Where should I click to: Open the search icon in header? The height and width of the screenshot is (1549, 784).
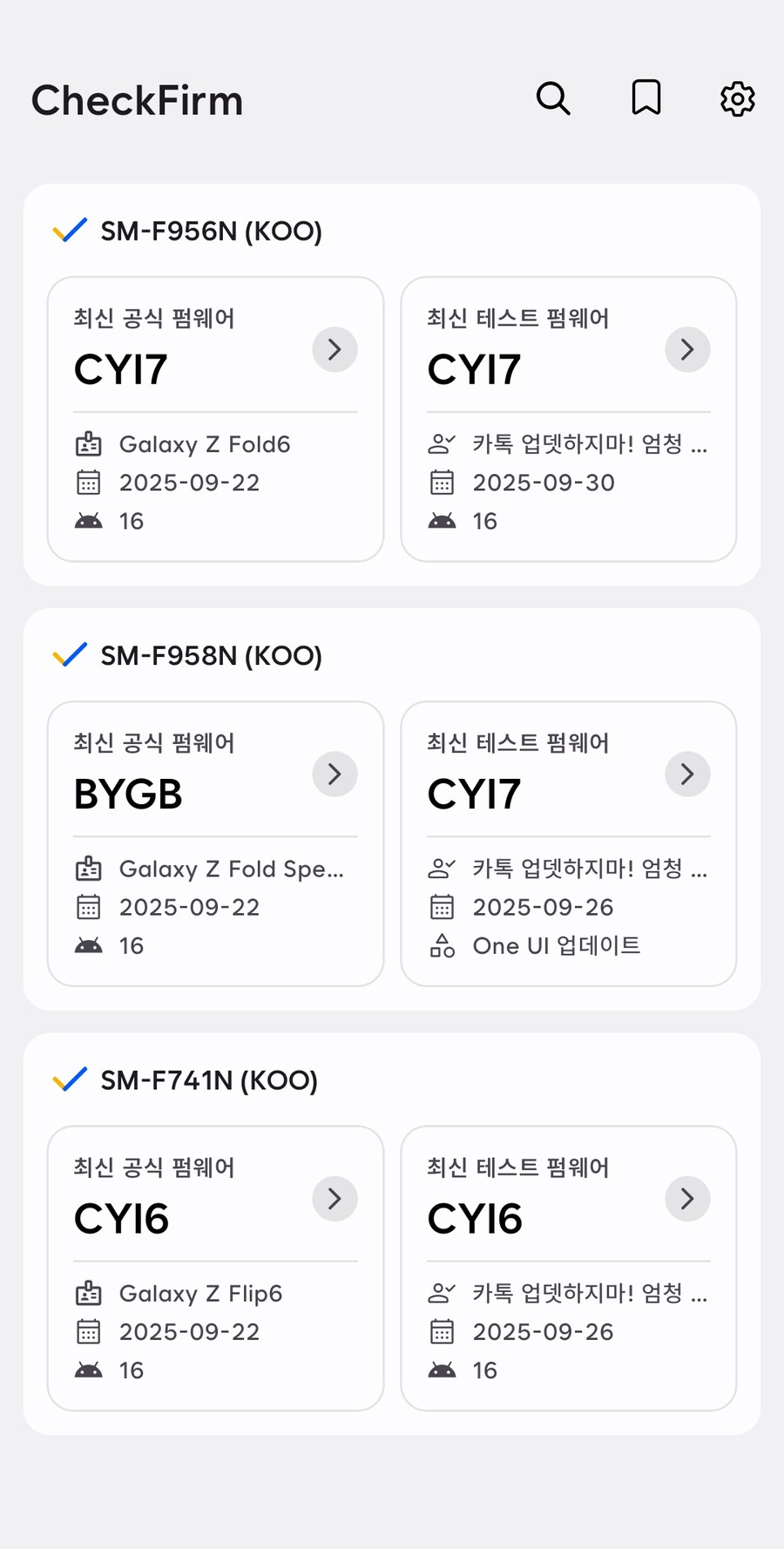coord(553,98)
